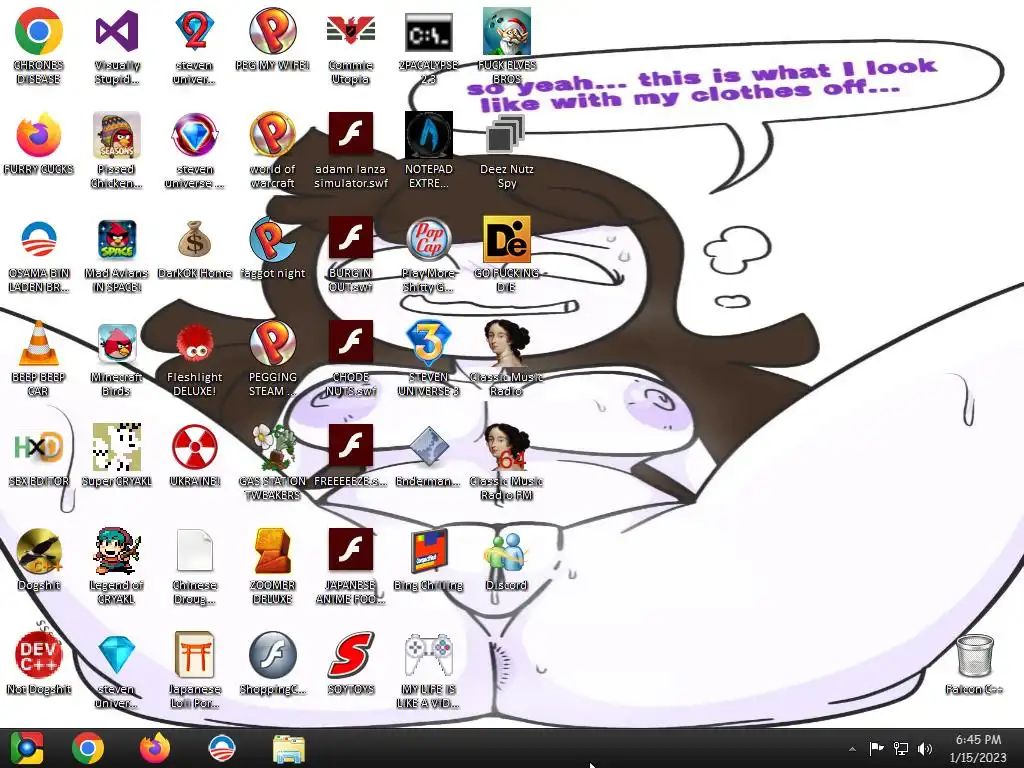The height and width of the screenshot is (768, 1024).
Task: Select the Super CRYAKL desktop icon
Action: click(x=116, y=447)
